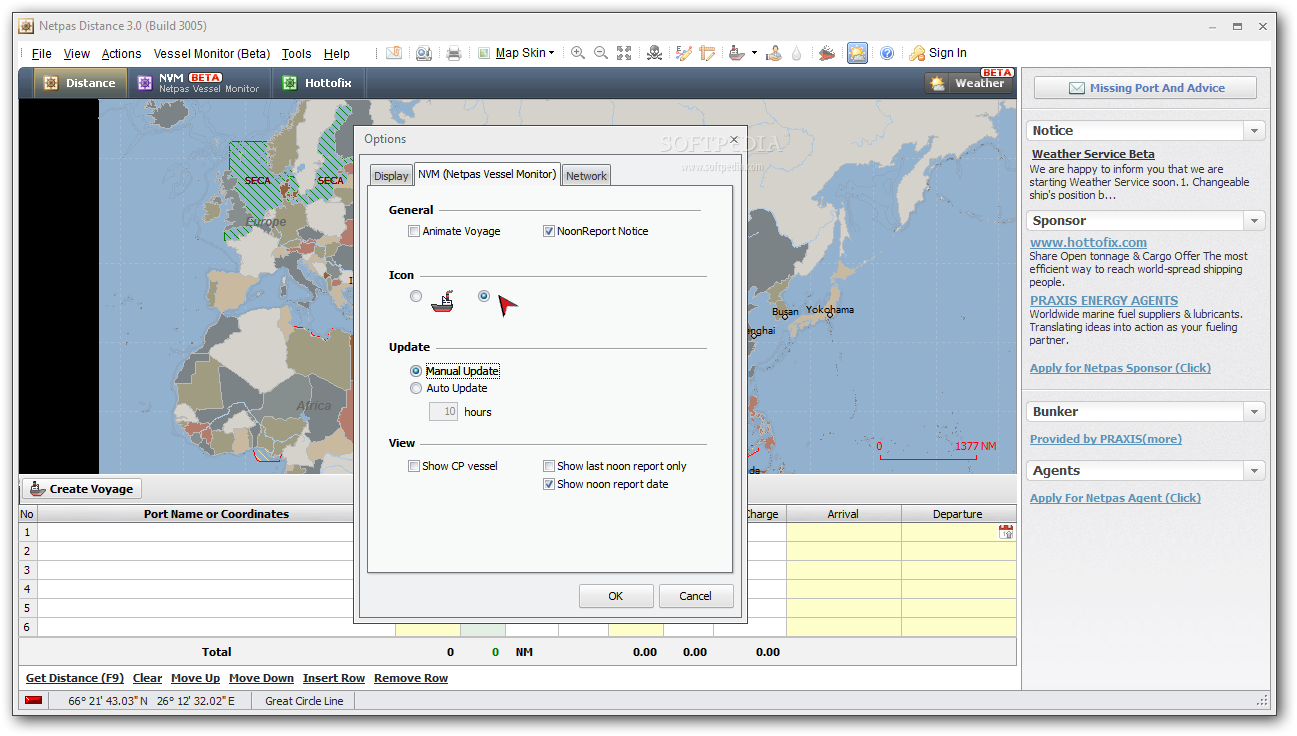The height and width of the screenshot is (736, 1297).
Task: Open the Actions menu
Action: point(121,54)
